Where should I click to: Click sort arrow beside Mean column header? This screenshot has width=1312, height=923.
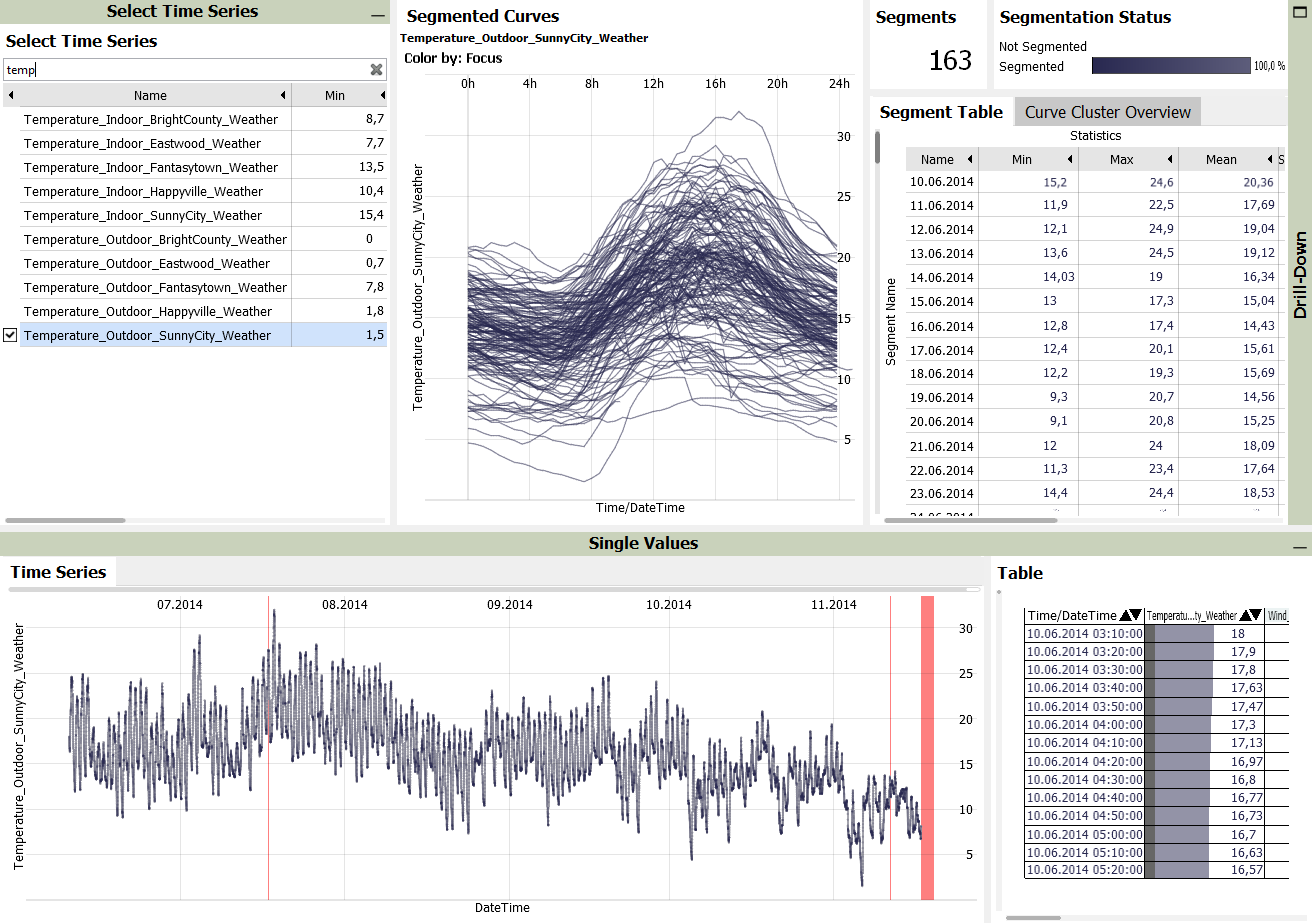click(1270, 160)
